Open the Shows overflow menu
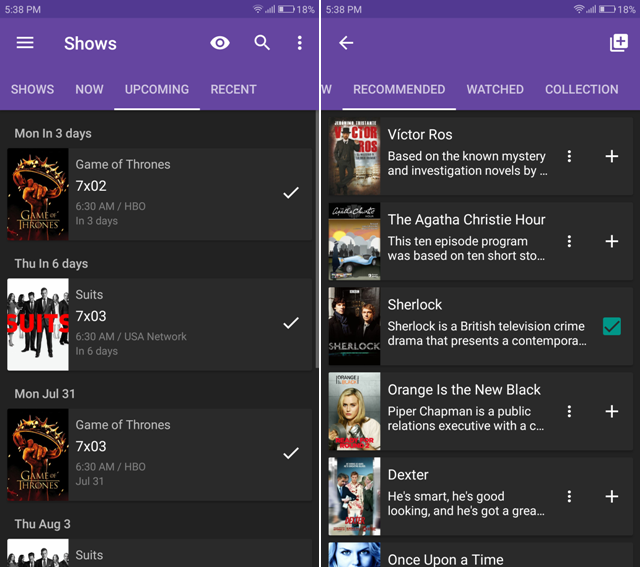This screenshot has width=640, height=567. pyautogui.click(x=299, y=43)
